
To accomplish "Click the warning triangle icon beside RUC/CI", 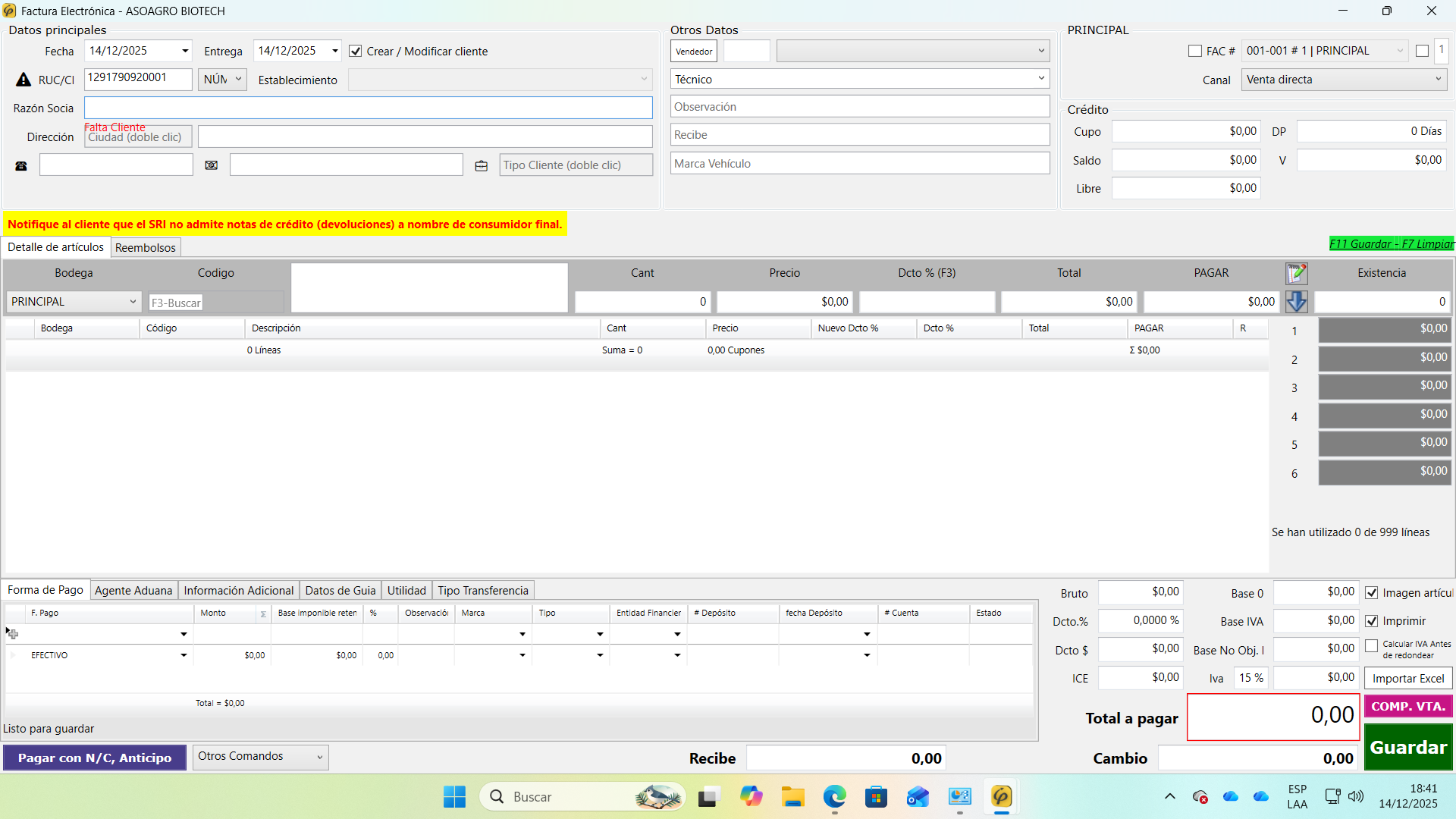I will pos(24,80).
